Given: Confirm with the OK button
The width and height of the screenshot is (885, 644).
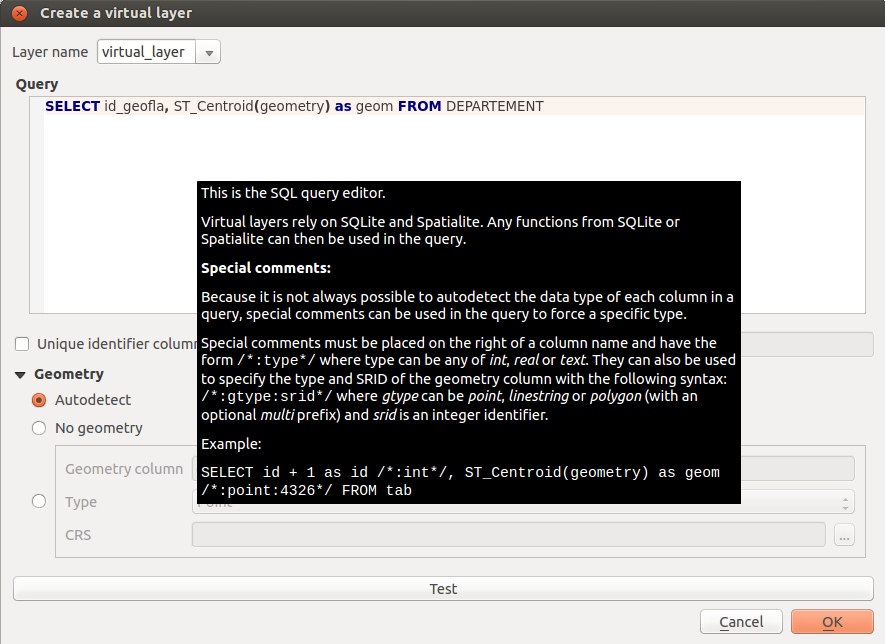Looking at the screenshot, I should 832,622.
